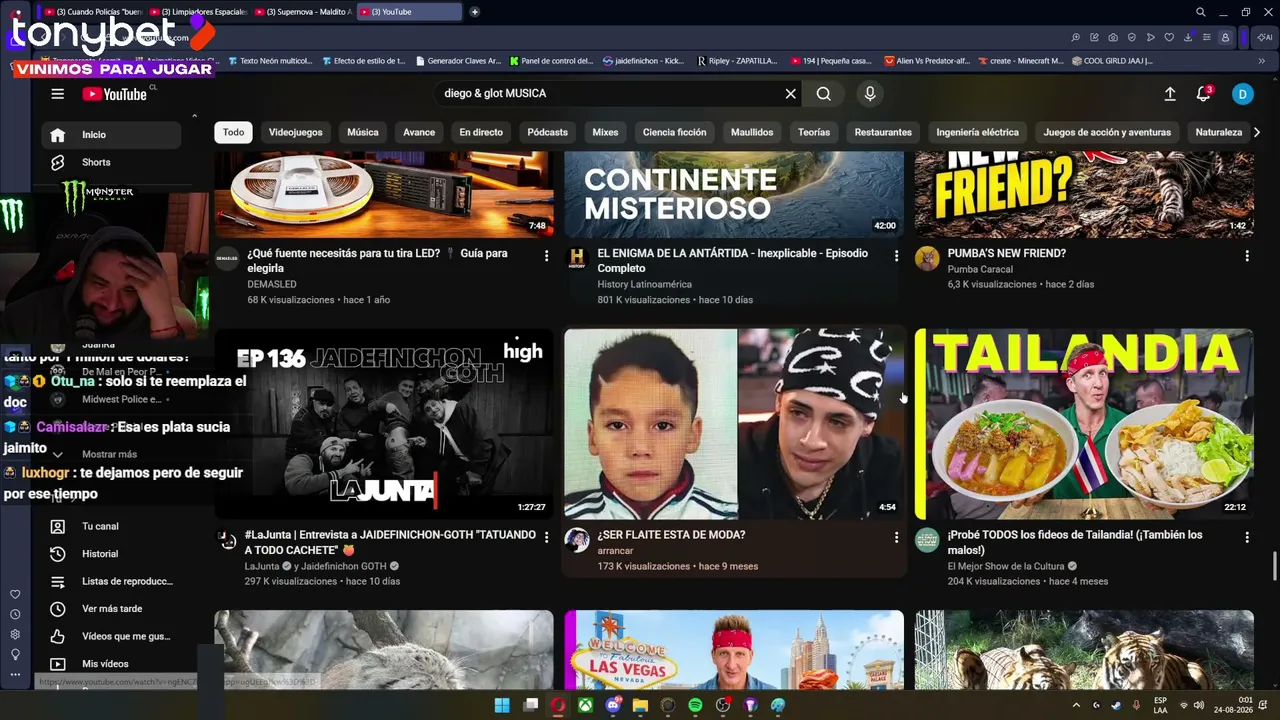Show more filter chips with right arrow
The image size is (1280, 720).
(x=1256, y=132)
